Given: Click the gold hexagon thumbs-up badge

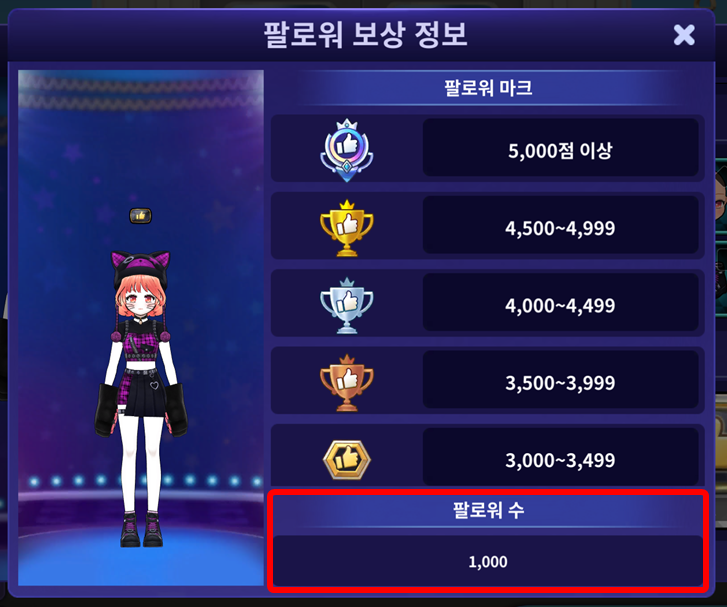Looking at the screenshot, I should tap(347, 460).
